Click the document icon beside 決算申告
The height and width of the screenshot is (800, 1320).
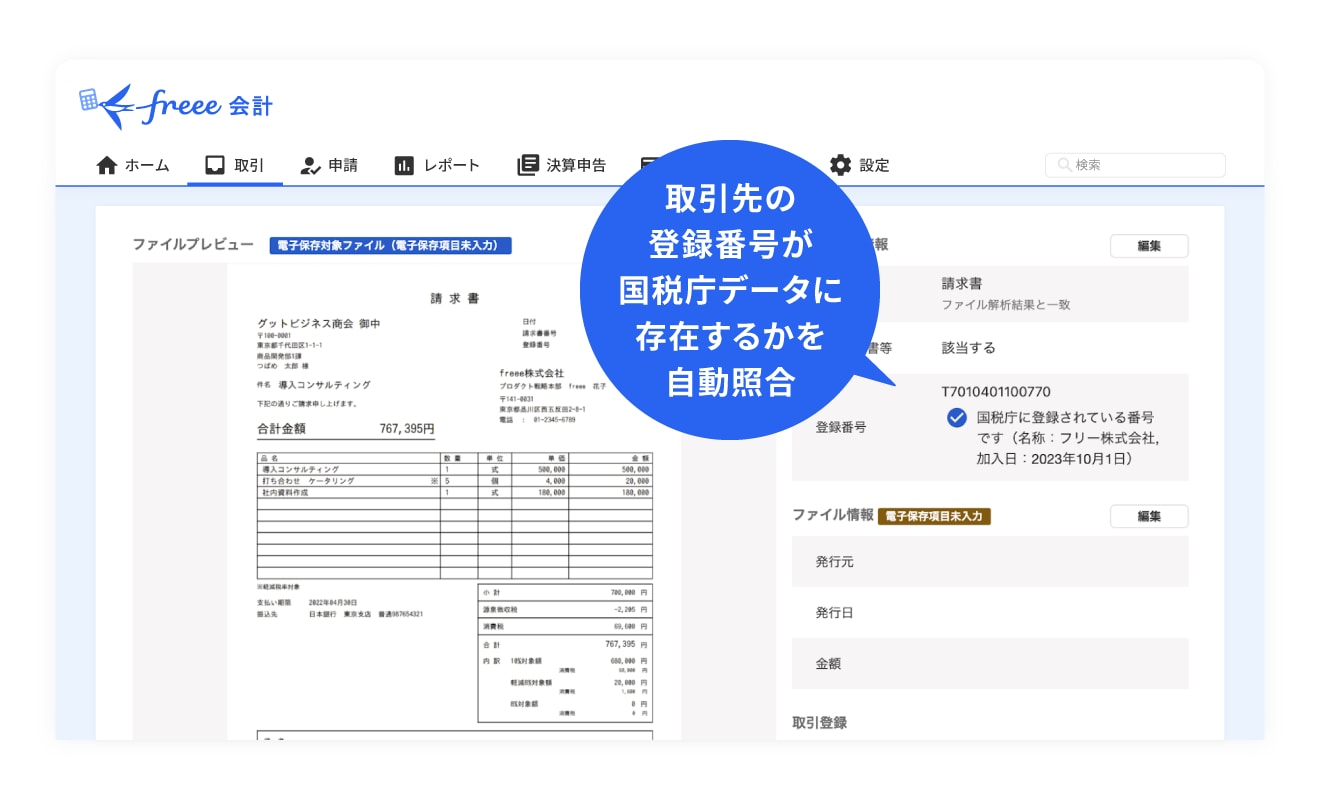pos(527,164)
